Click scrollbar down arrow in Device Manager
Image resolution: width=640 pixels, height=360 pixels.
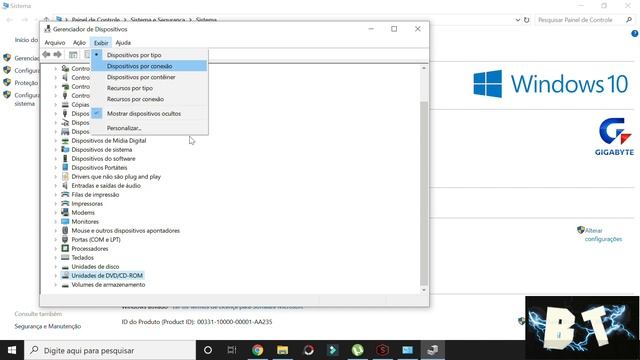coord(424,290)
